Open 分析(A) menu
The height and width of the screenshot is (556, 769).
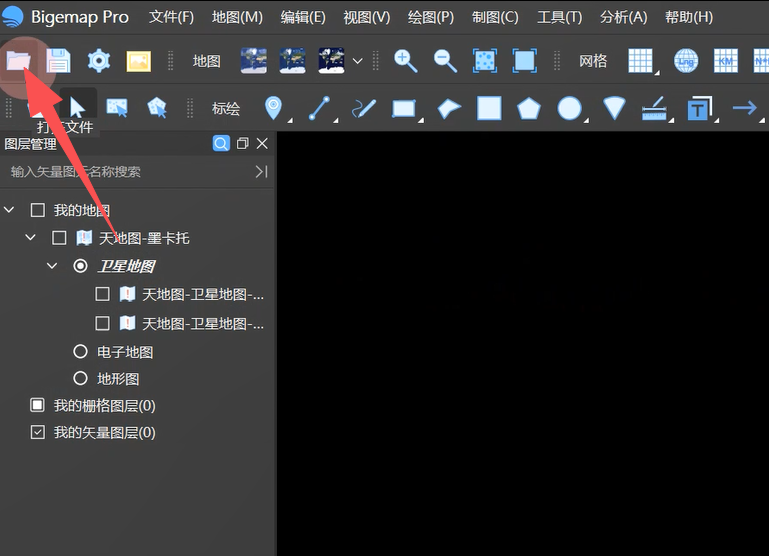click(624, 17)
